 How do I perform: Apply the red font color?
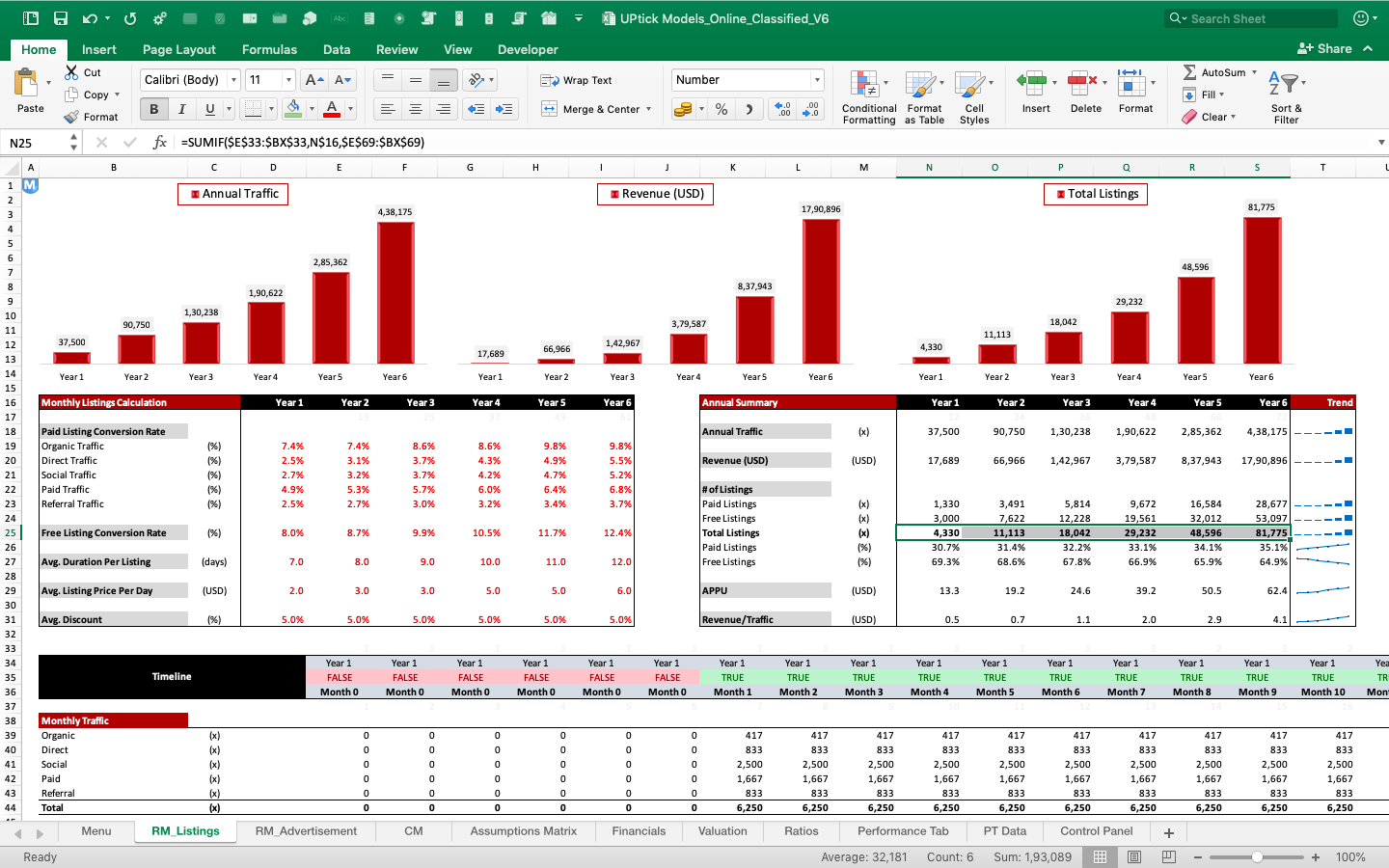[332, 109]
